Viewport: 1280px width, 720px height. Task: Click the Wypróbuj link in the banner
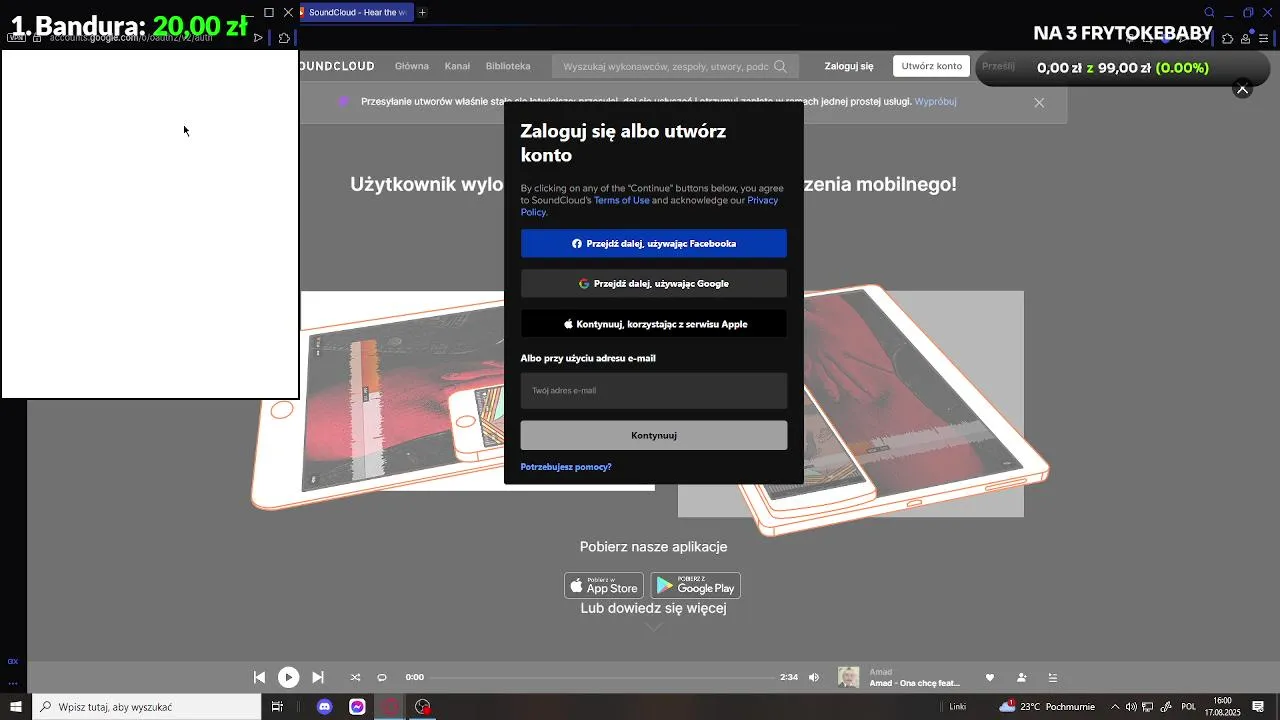936,101
